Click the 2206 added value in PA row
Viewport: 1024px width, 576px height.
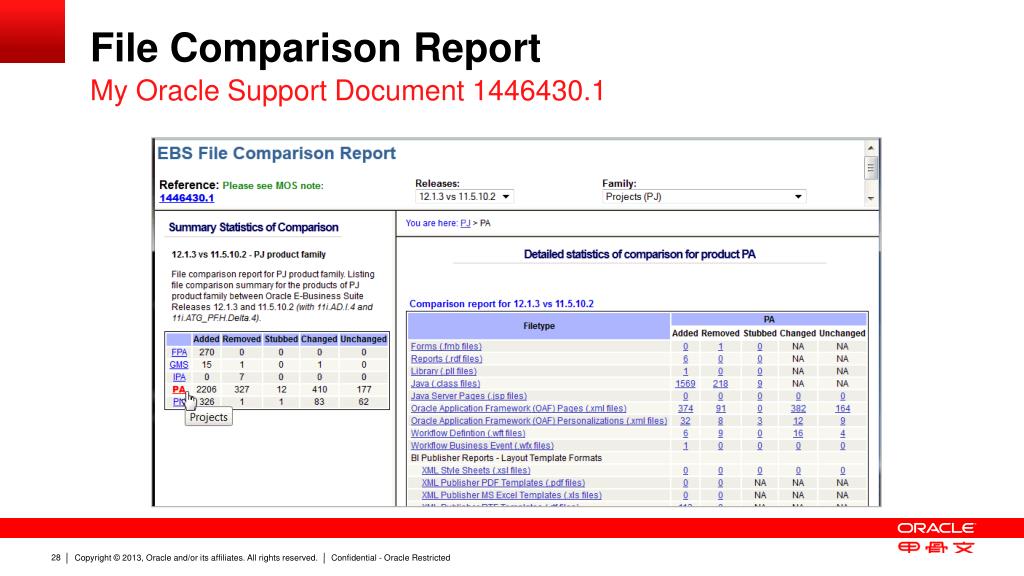tap(206, 389)
